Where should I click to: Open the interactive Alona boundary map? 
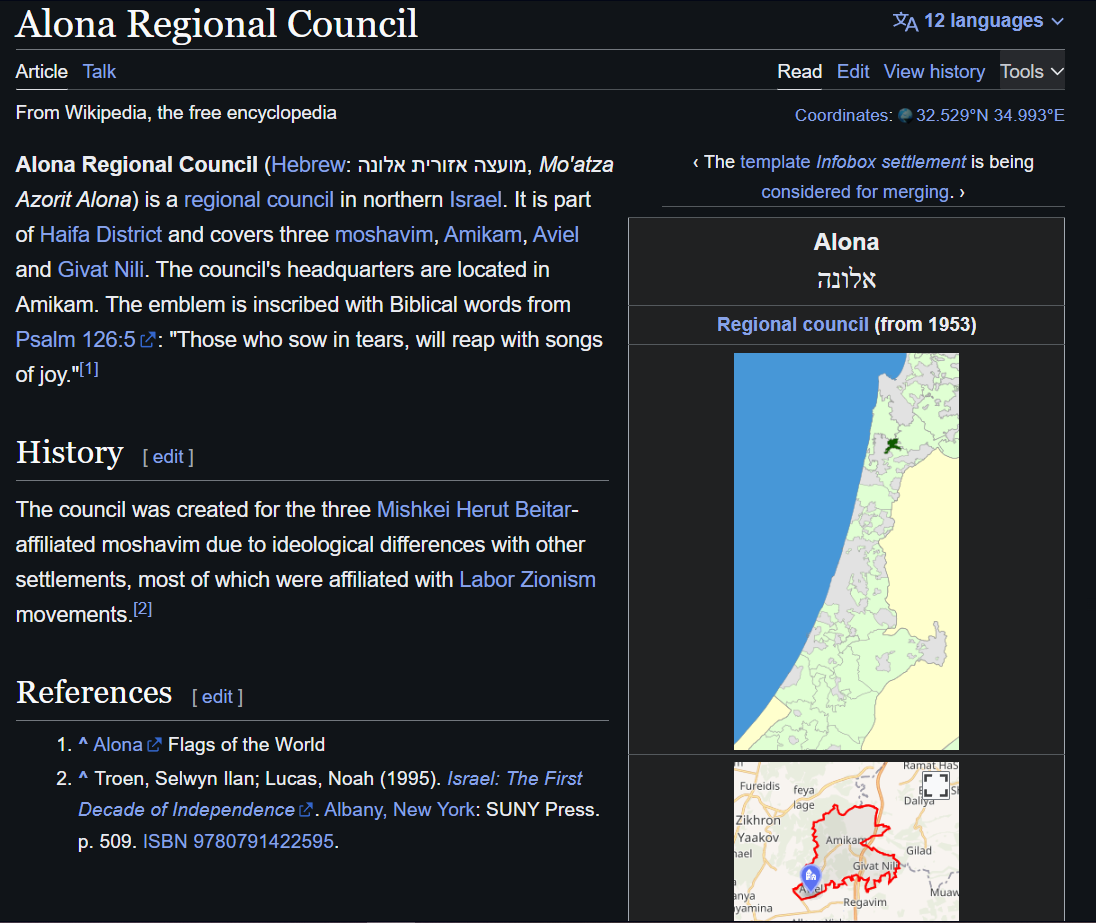point(846,841)
